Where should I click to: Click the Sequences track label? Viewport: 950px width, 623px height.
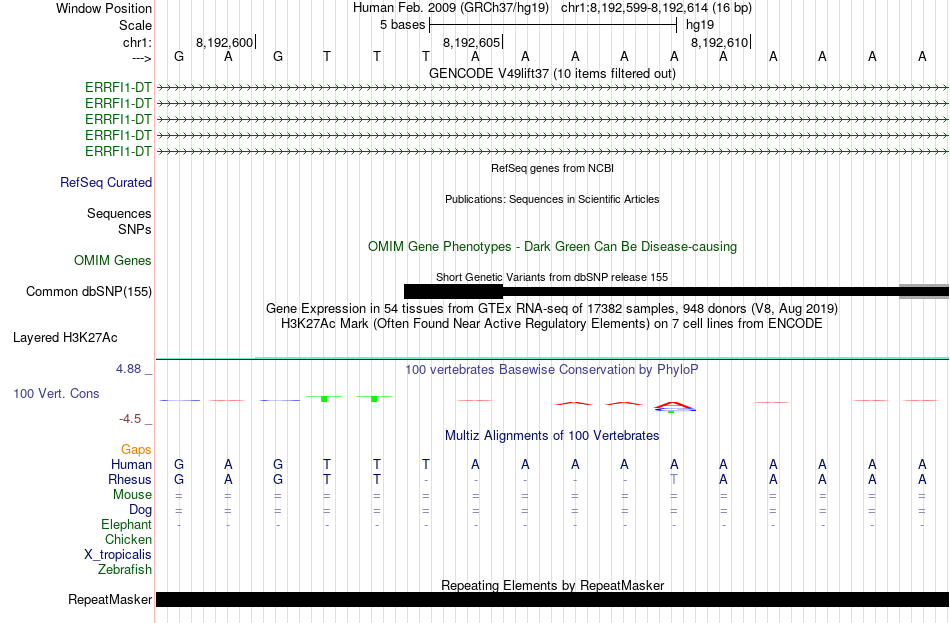[119, 213]
